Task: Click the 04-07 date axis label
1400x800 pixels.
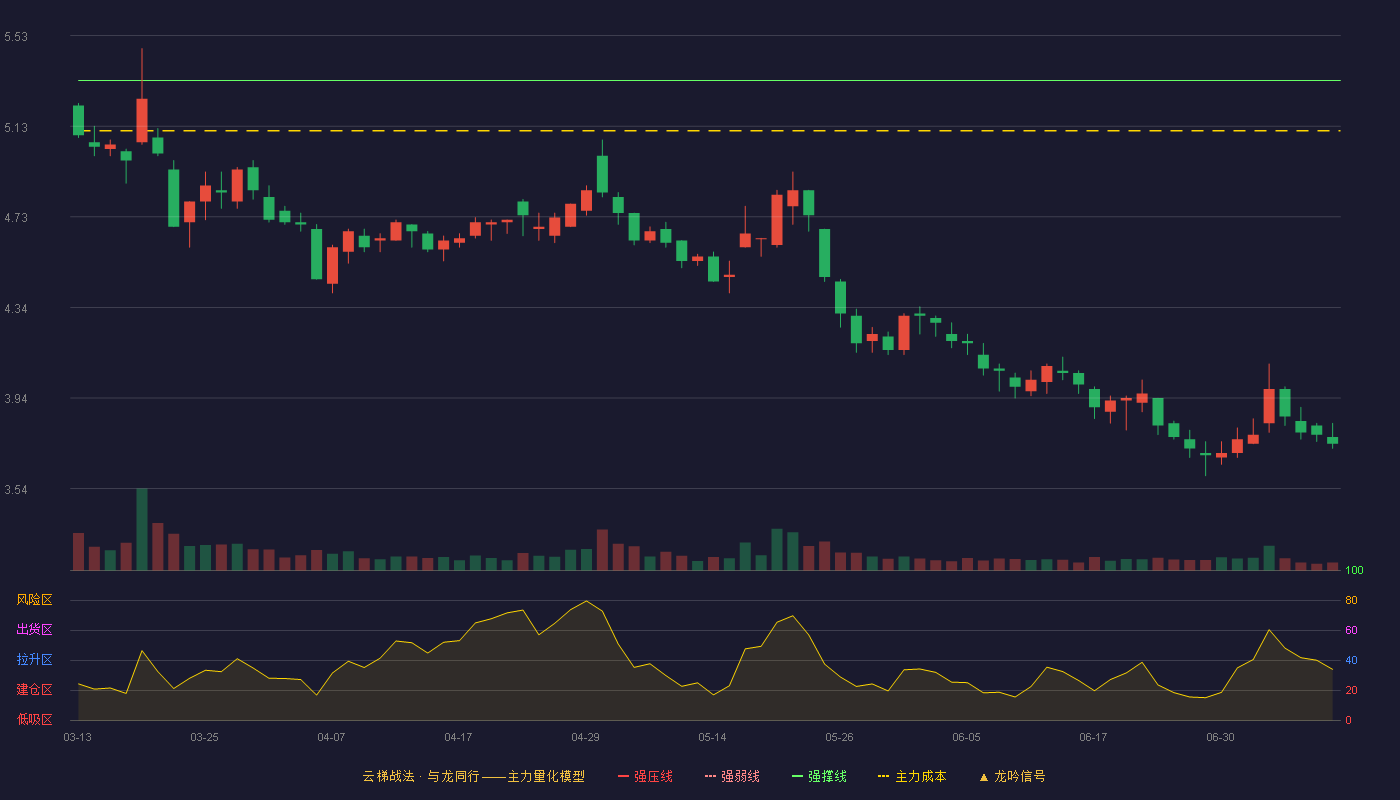Action: [331, 737]
